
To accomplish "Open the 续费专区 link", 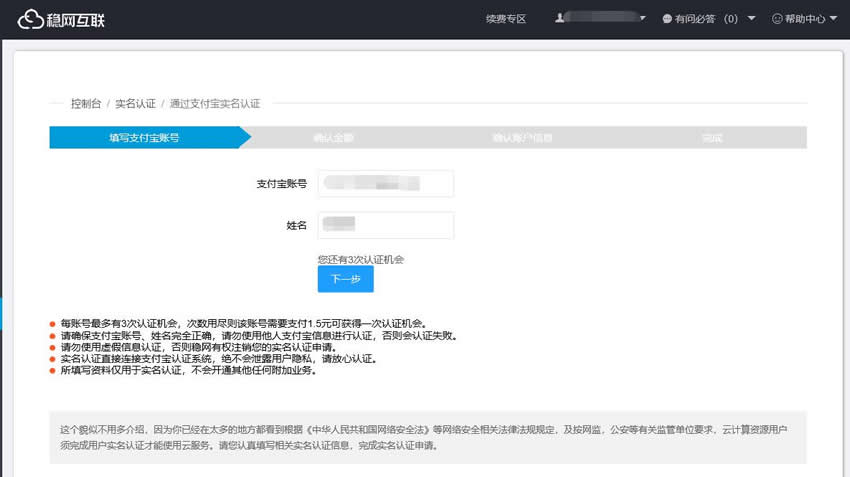I will [x=506, y=19].
